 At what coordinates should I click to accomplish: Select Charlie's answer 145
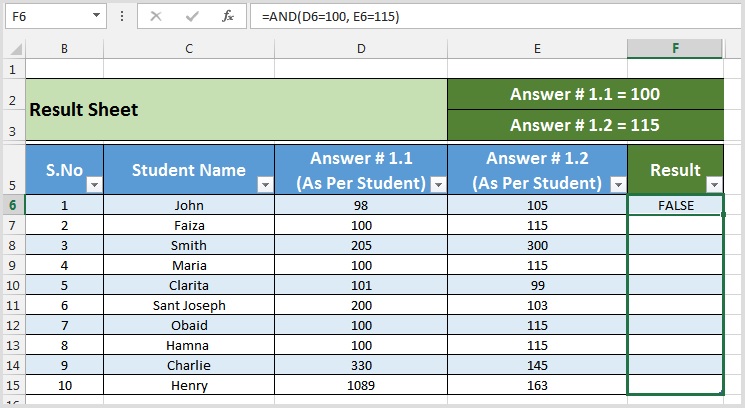point(537,365)
